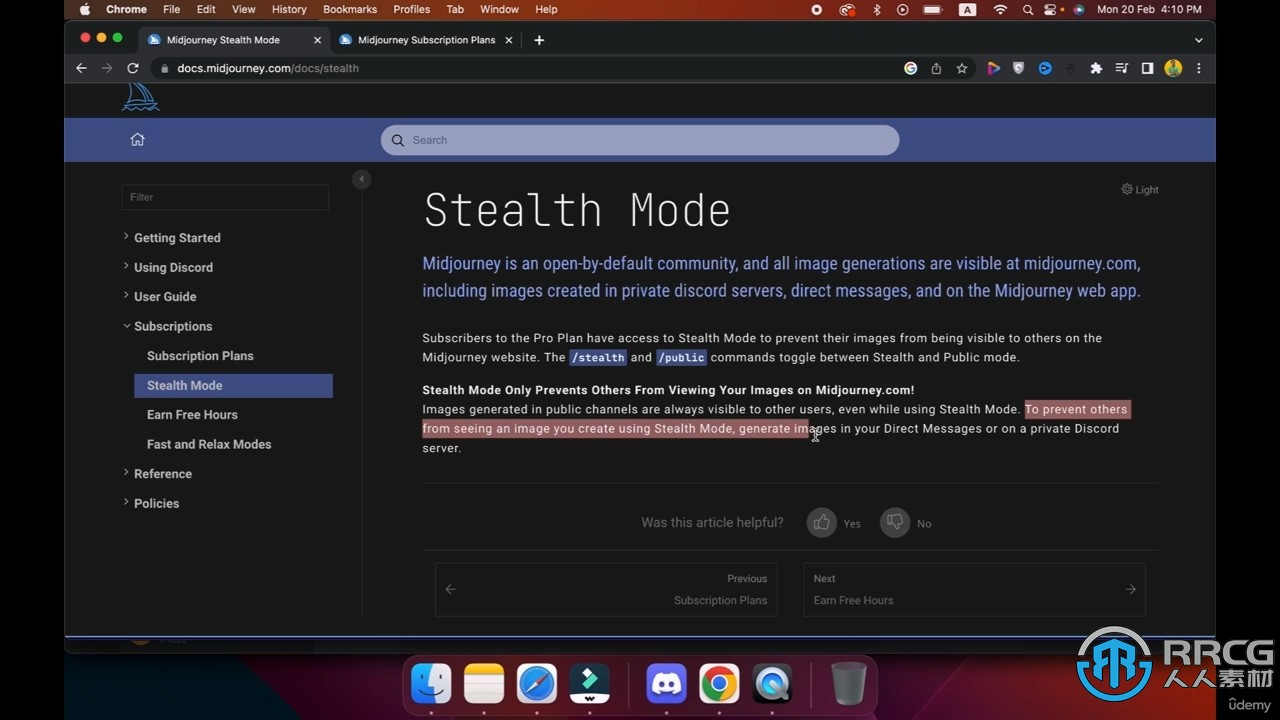Go to Previous article Subscription Plans
This screenshot has width=1280, height=720.
(x=606, y=589)
